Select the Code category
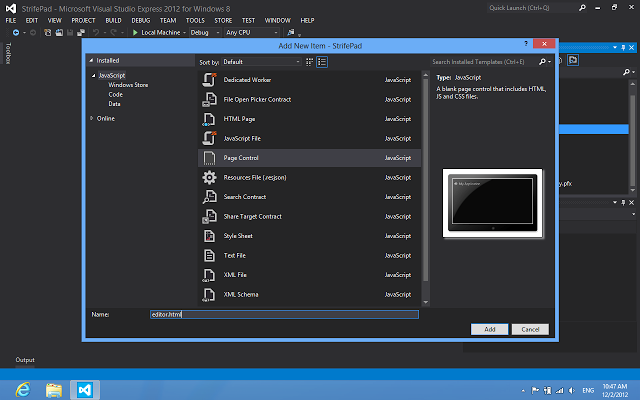Screen dimensions: 640x400 coord(116,94)
